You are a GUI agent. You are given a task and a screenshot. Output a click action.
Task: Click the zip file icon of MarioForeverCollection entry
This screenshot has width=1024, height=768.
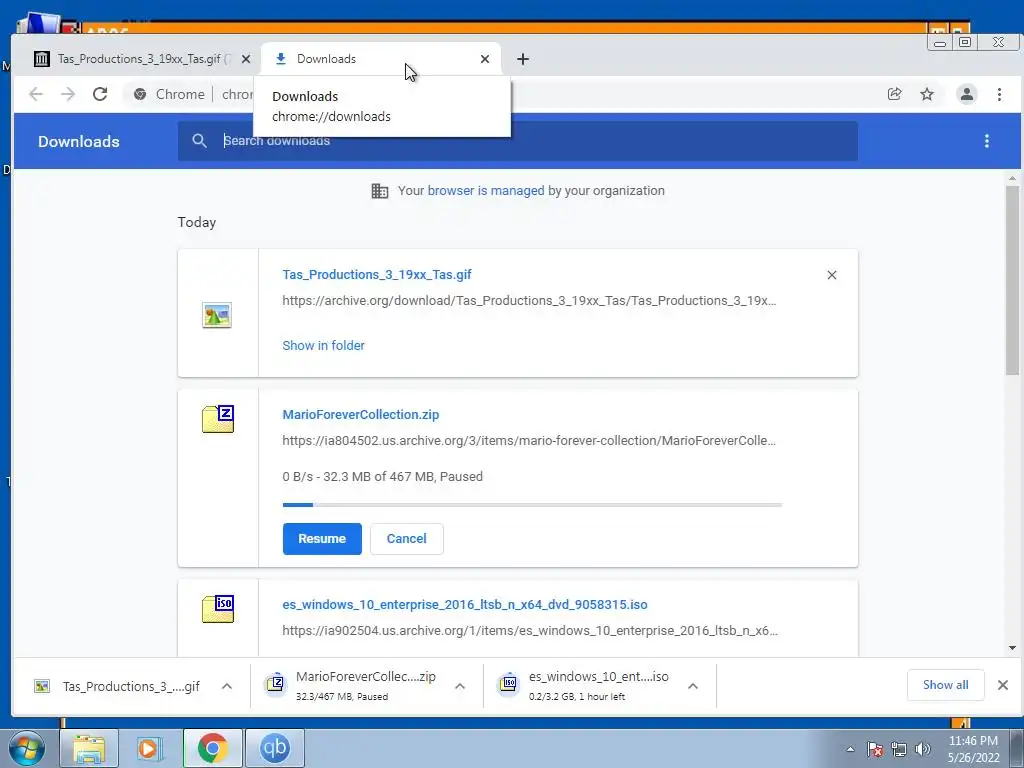click(x=218, y=419)
